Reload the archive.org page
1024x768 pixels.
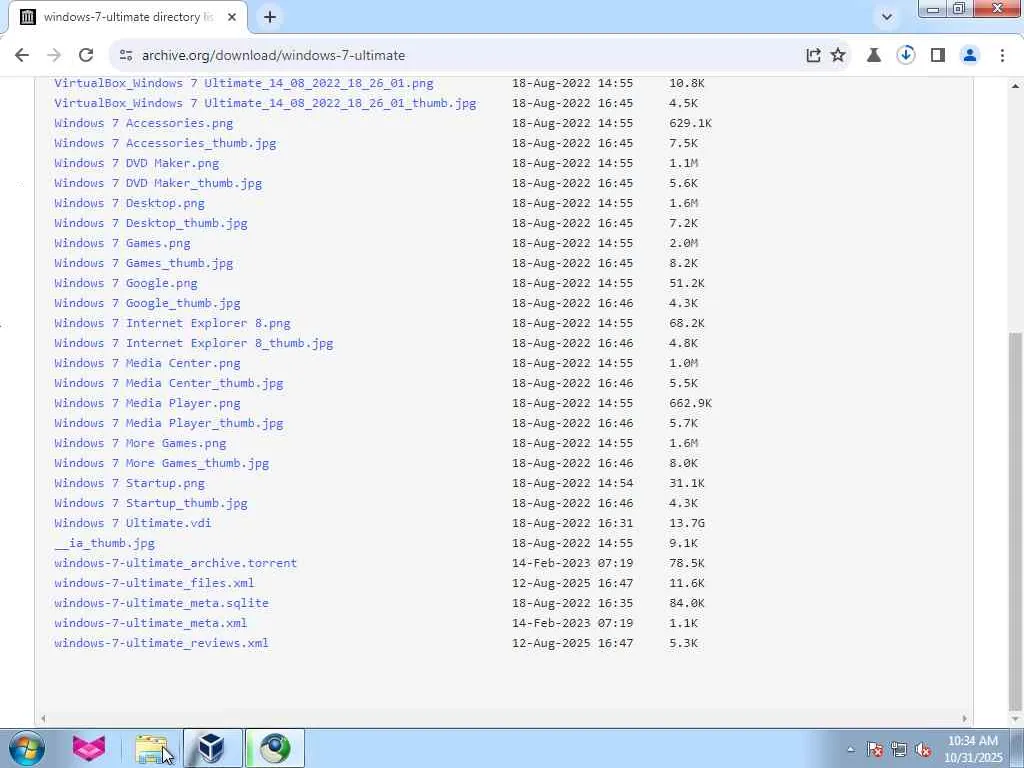pyautogui.click(x=86, y=56)
